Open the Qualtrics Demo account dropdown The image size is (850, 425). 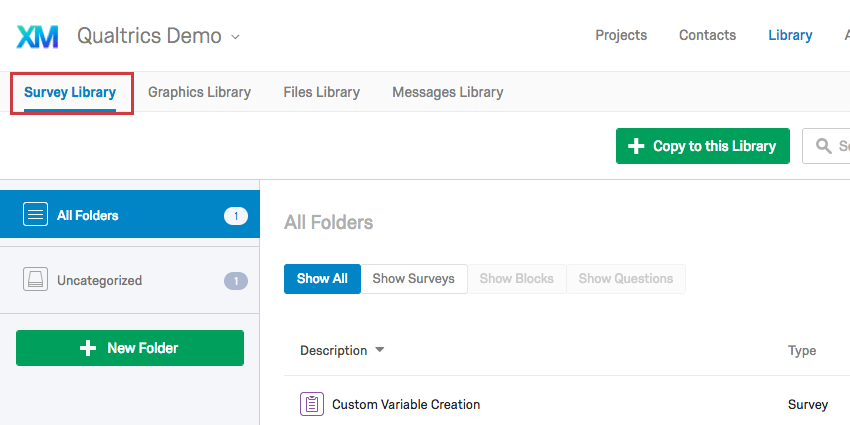pos(158,36)
